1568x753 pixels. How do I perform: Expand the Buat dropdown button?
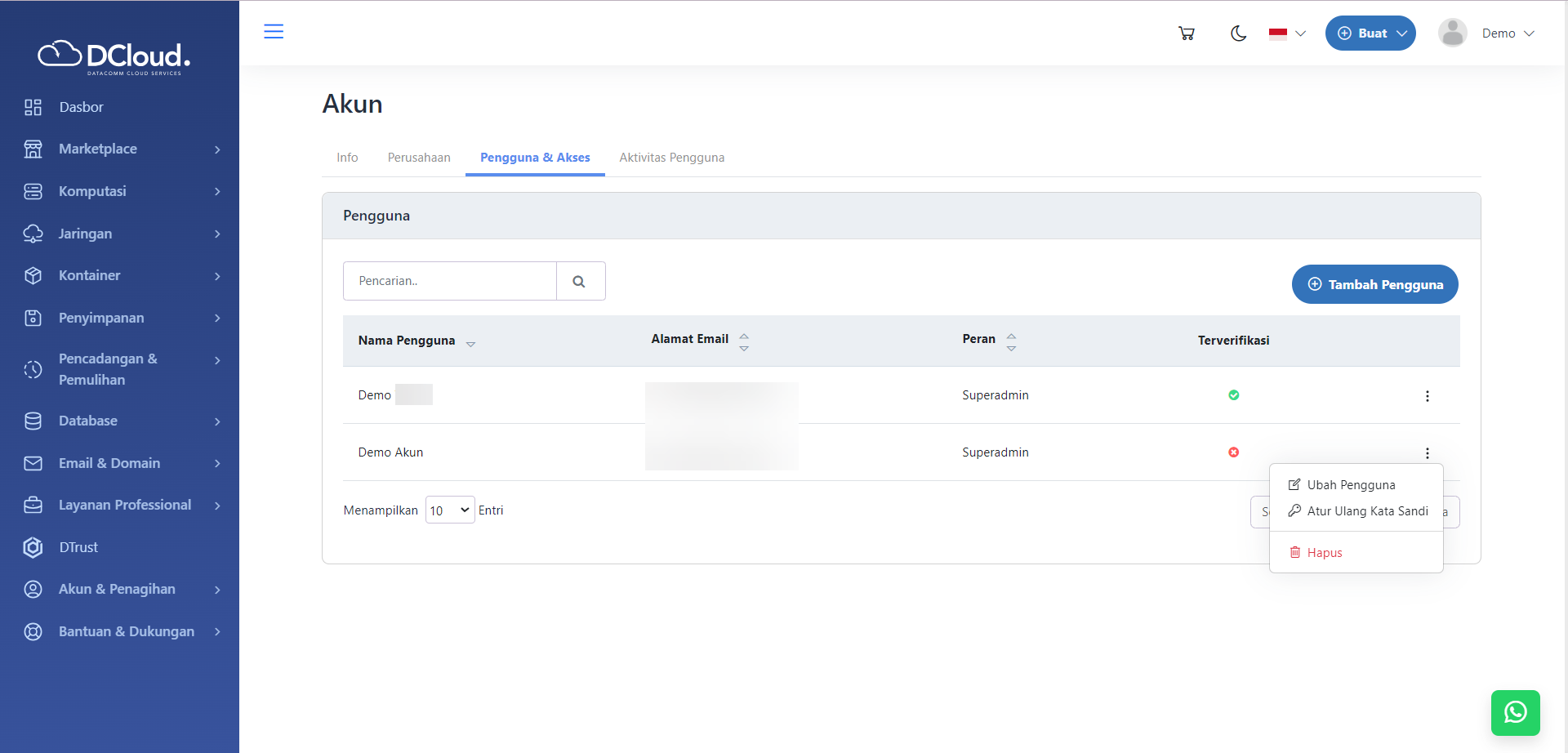click(1370, 33)
